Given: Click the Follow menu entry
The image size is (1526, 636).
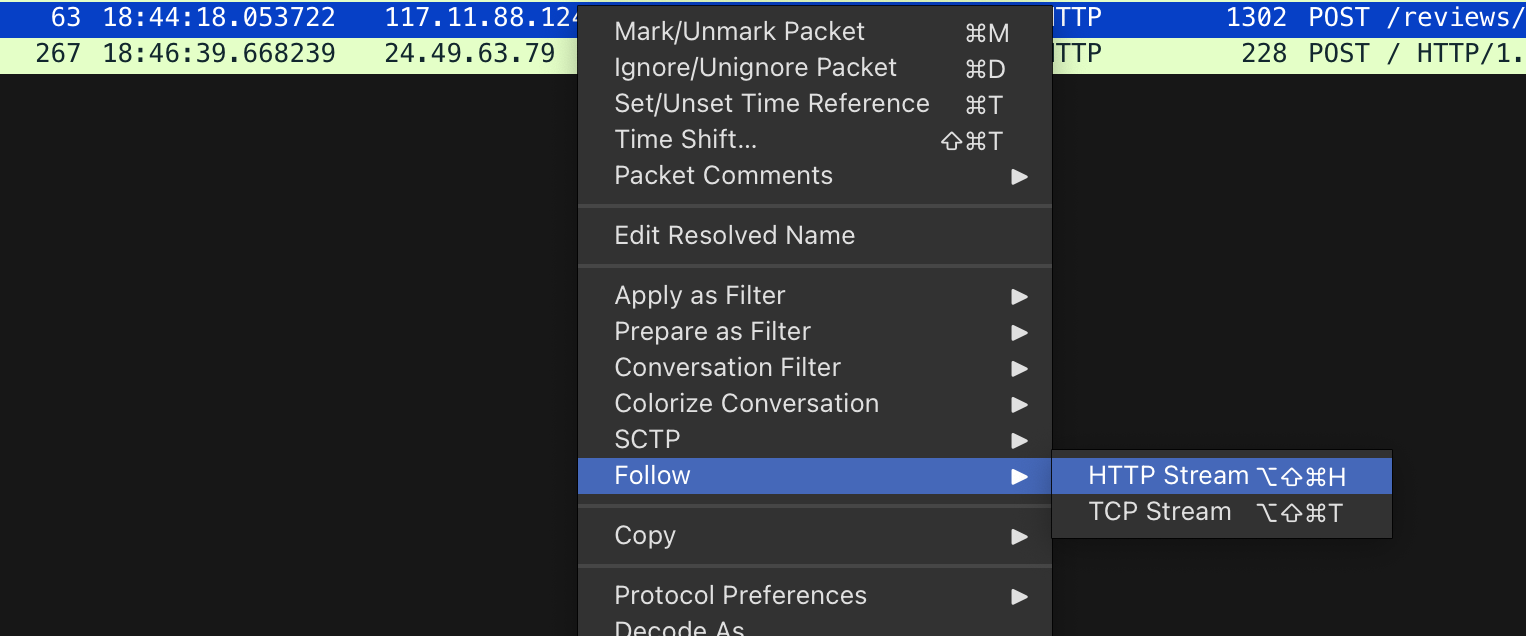Looking at the screenshot, I should [652, 476].
